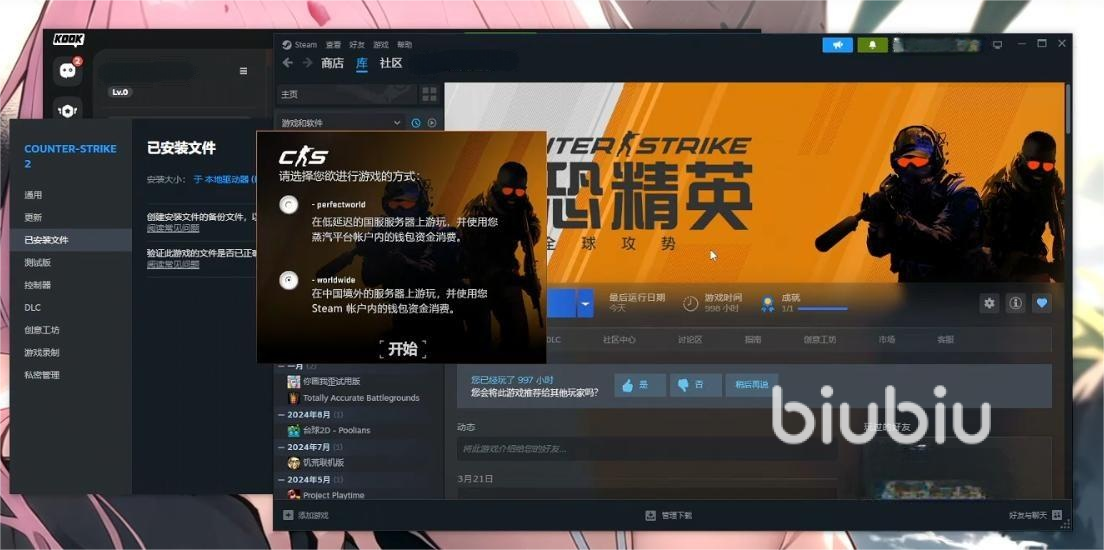Click the game info icon
This screenshot has width=1104, height=550.
click(1015, 303)
